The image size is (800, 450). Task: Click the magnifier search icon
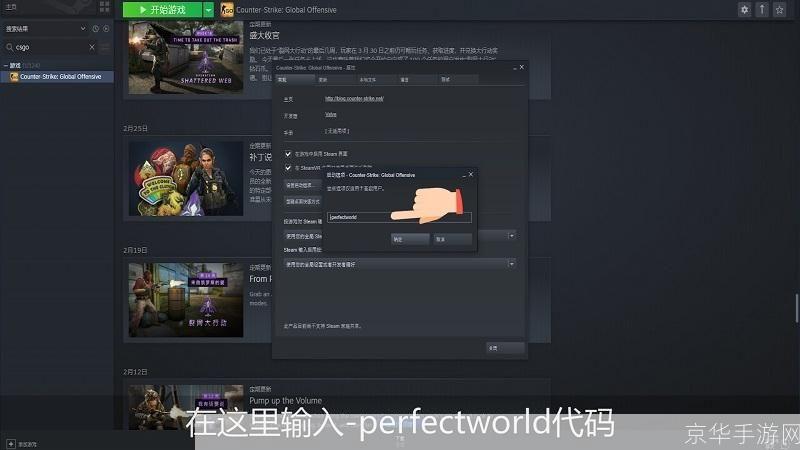click(10, 47)
